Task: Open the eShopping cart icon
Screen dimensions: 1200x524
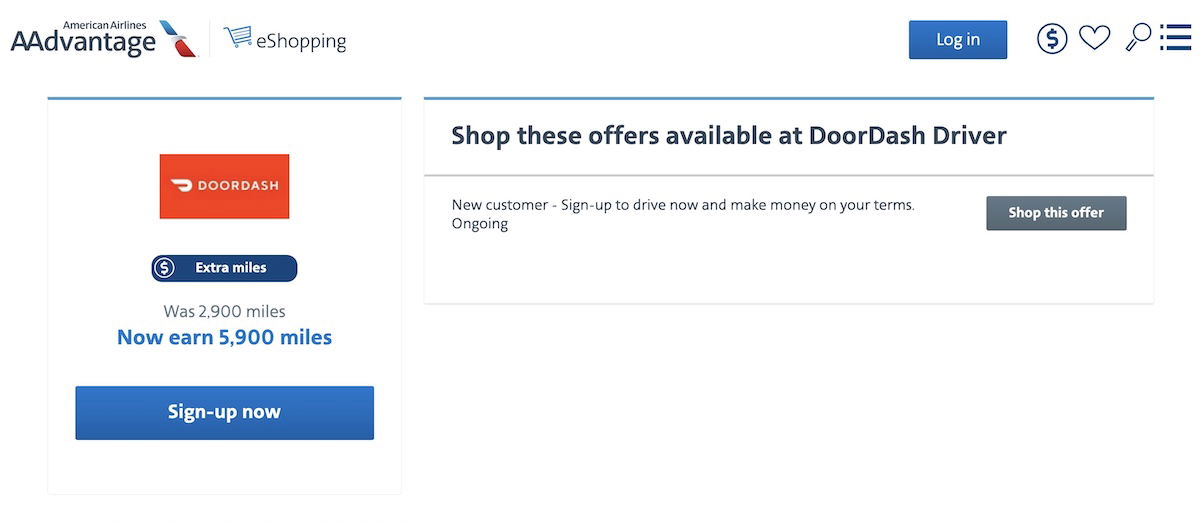Action: click(238, 38)
